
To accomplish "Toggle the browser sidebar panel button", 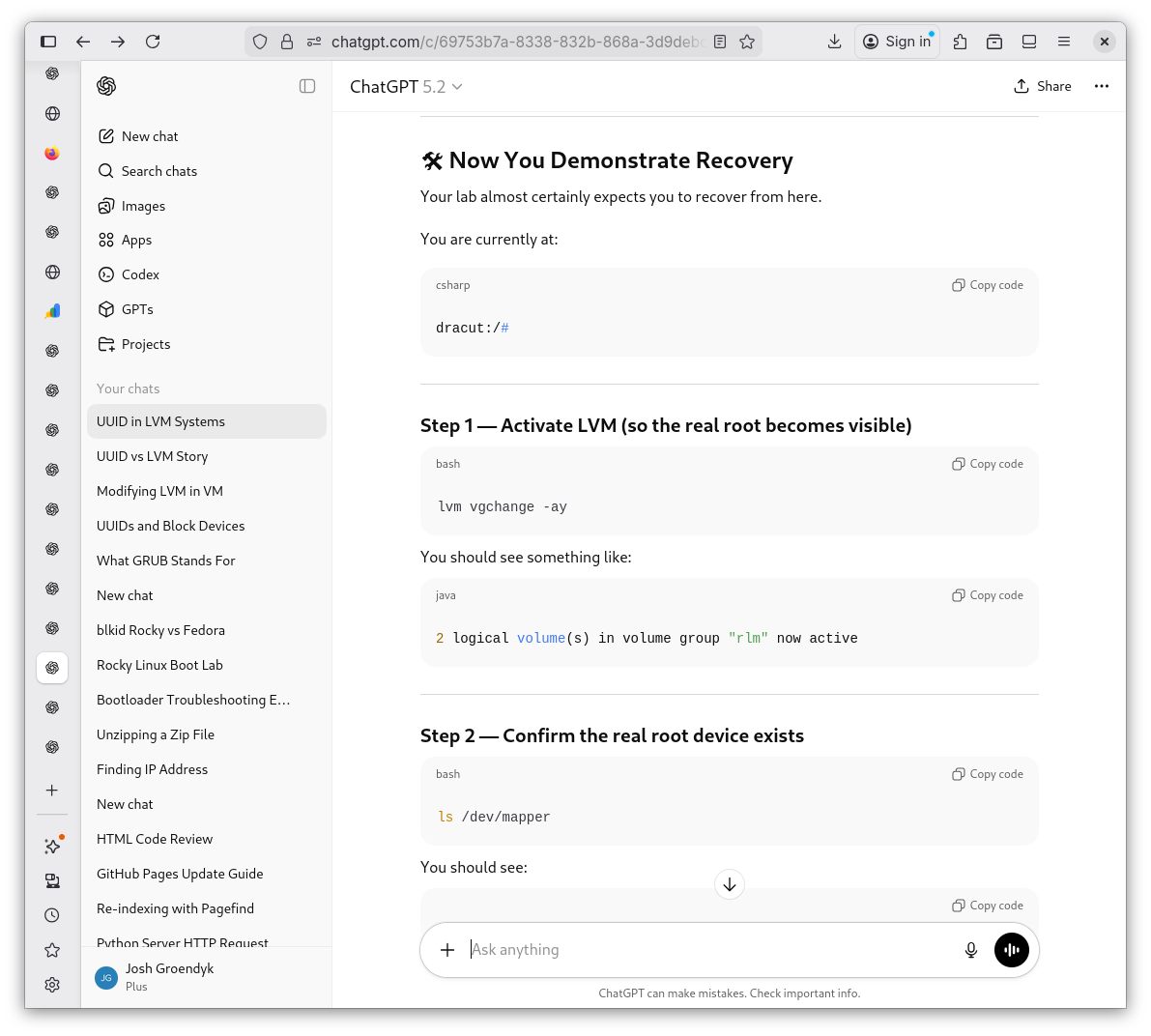I will tap(48, 42).
